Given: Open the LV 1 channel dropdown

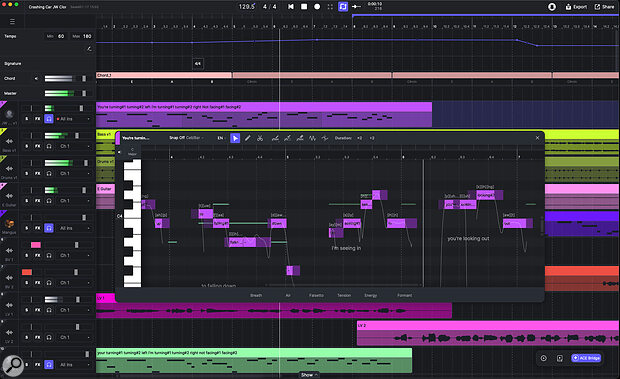Looking at the screenshot, I should (74, 310).
